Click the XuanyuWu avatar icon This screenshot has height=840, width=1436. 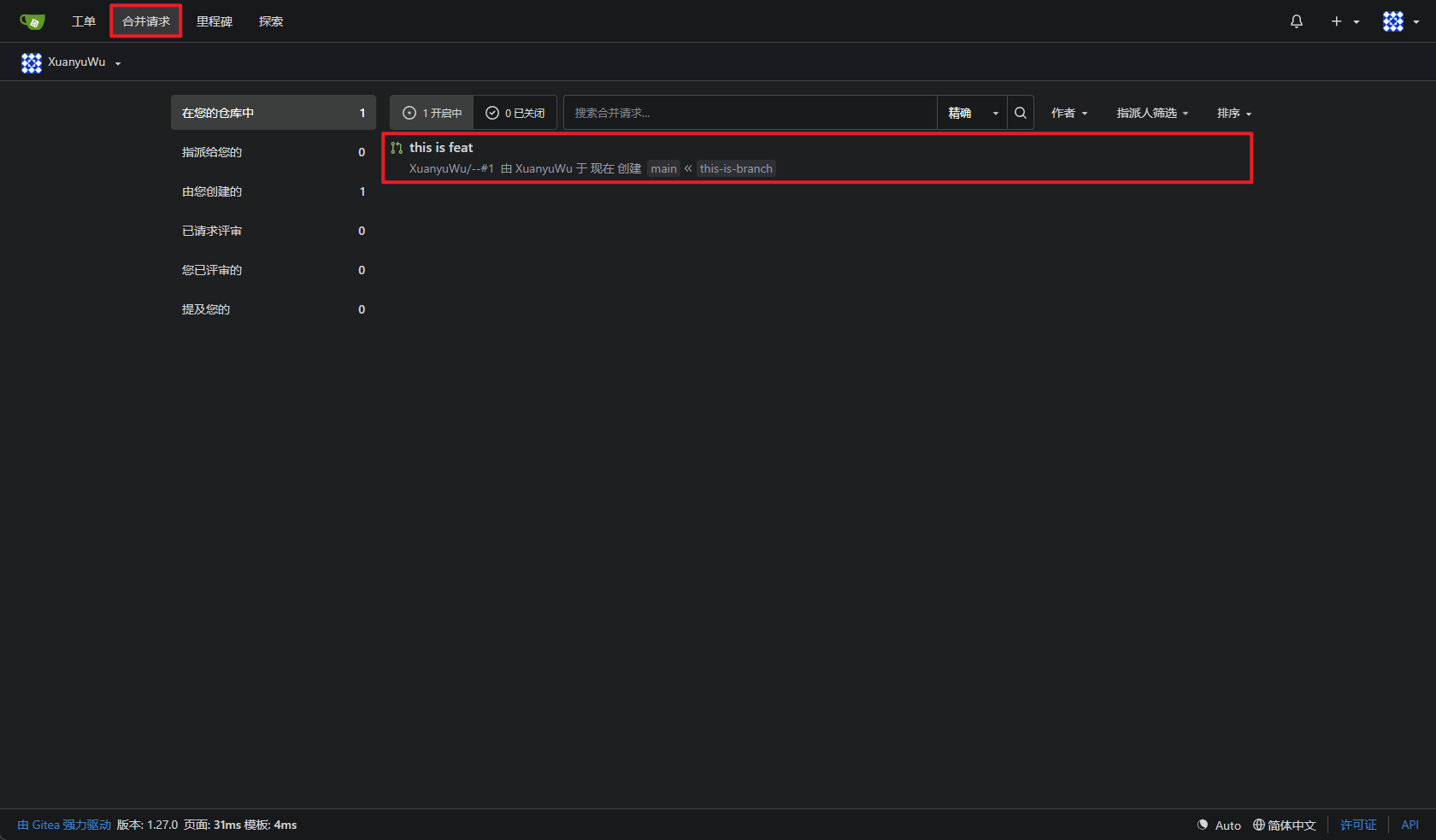(32, 62)
